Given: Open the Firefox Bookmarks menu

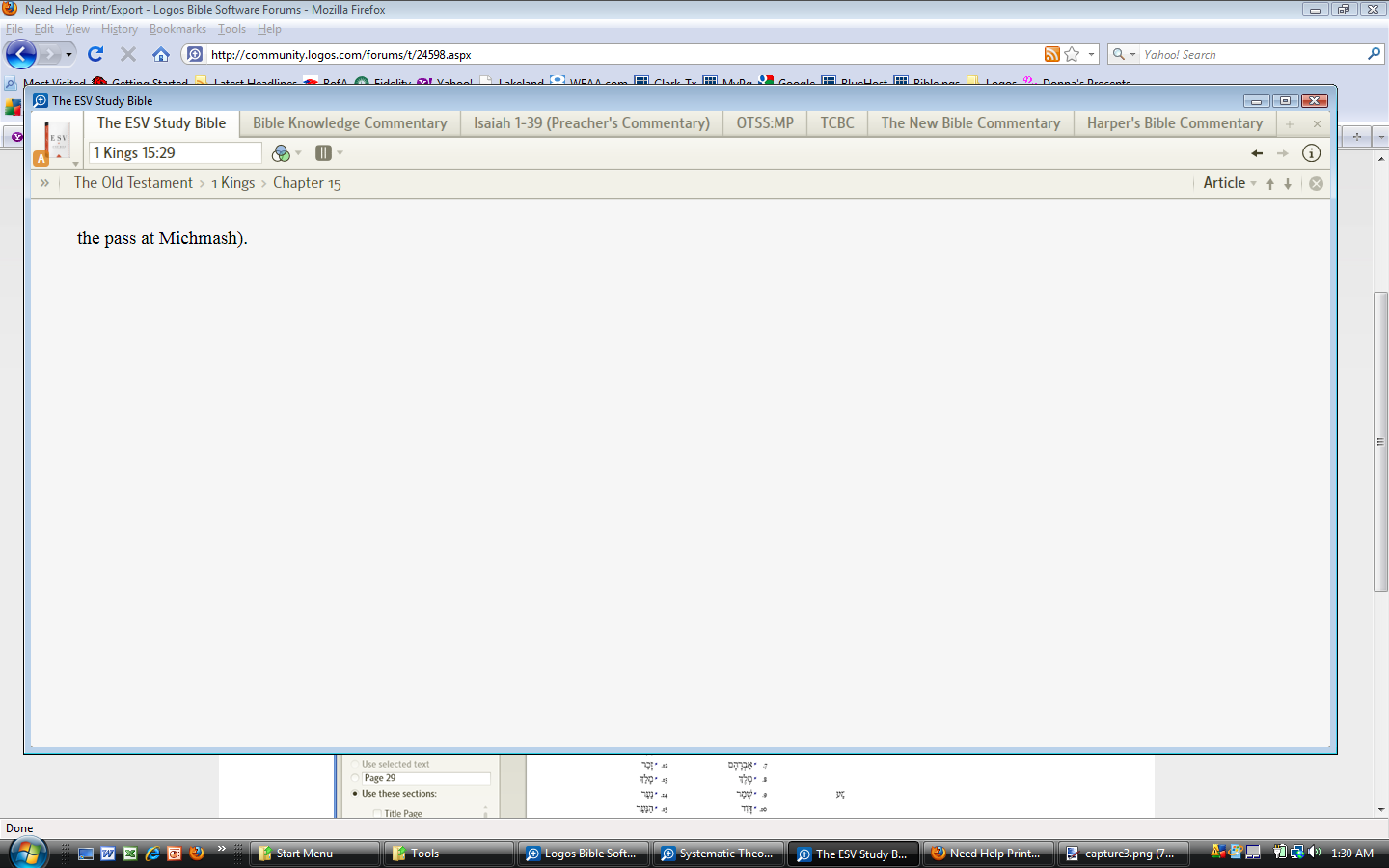Looking at the screenshot, I should [177, 29].
